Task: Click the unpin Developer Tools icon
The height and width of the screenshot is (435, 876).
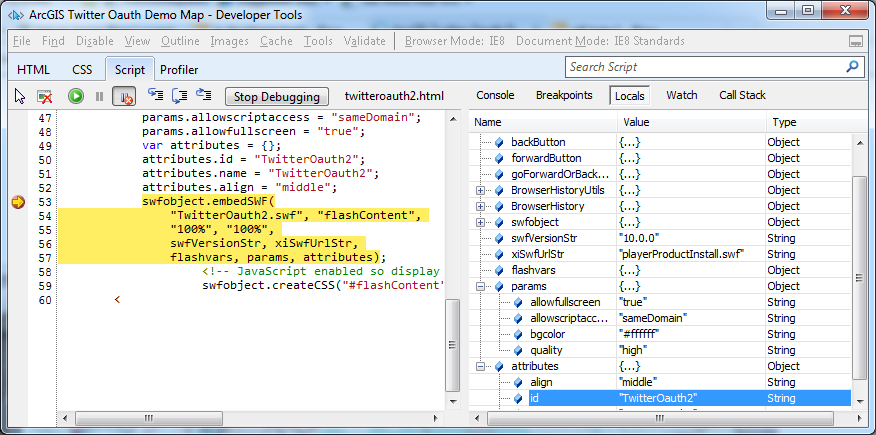Action: tap(855, 41)
